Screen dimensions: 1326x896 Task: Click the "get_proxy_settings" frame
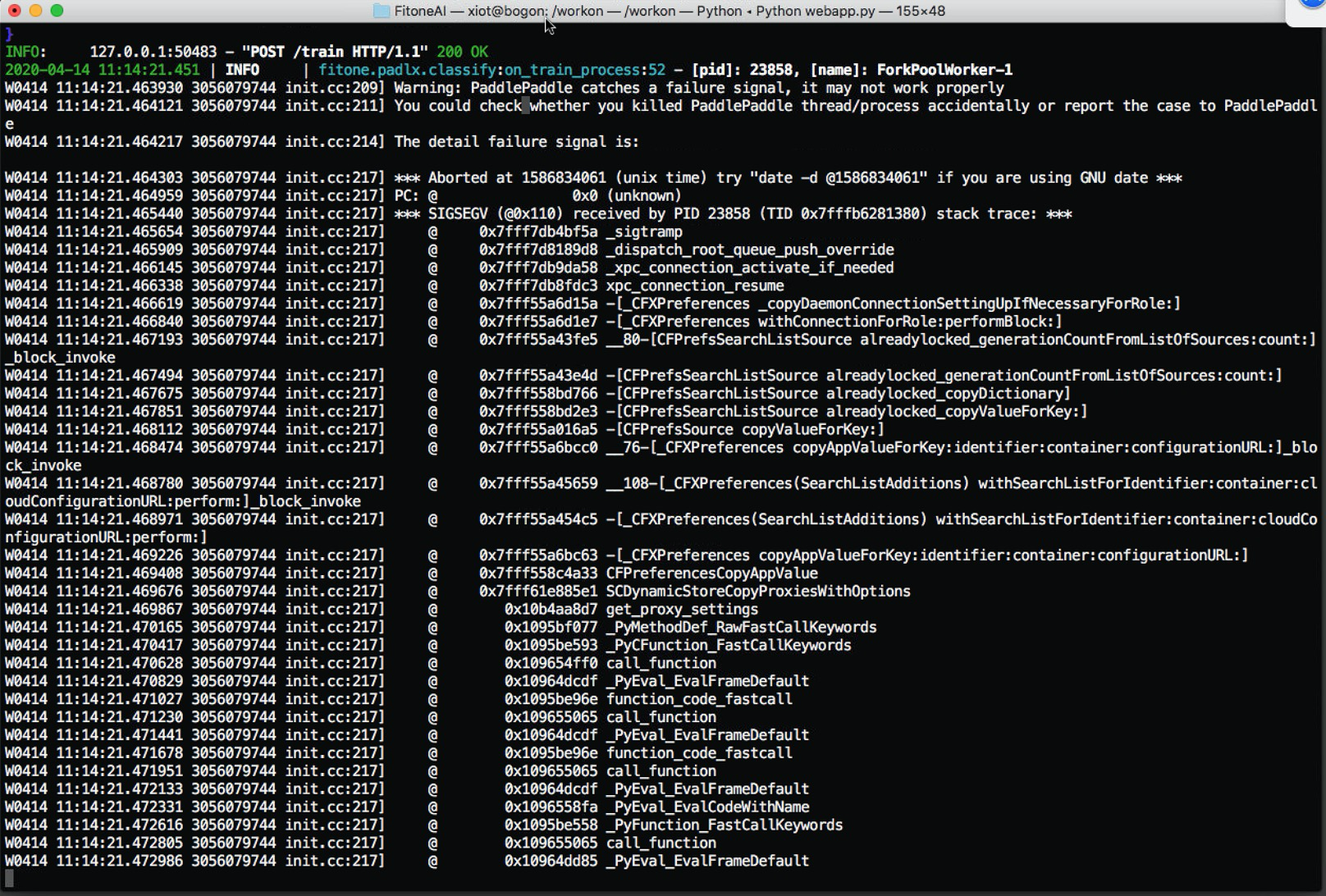click(x=682, y=610)
